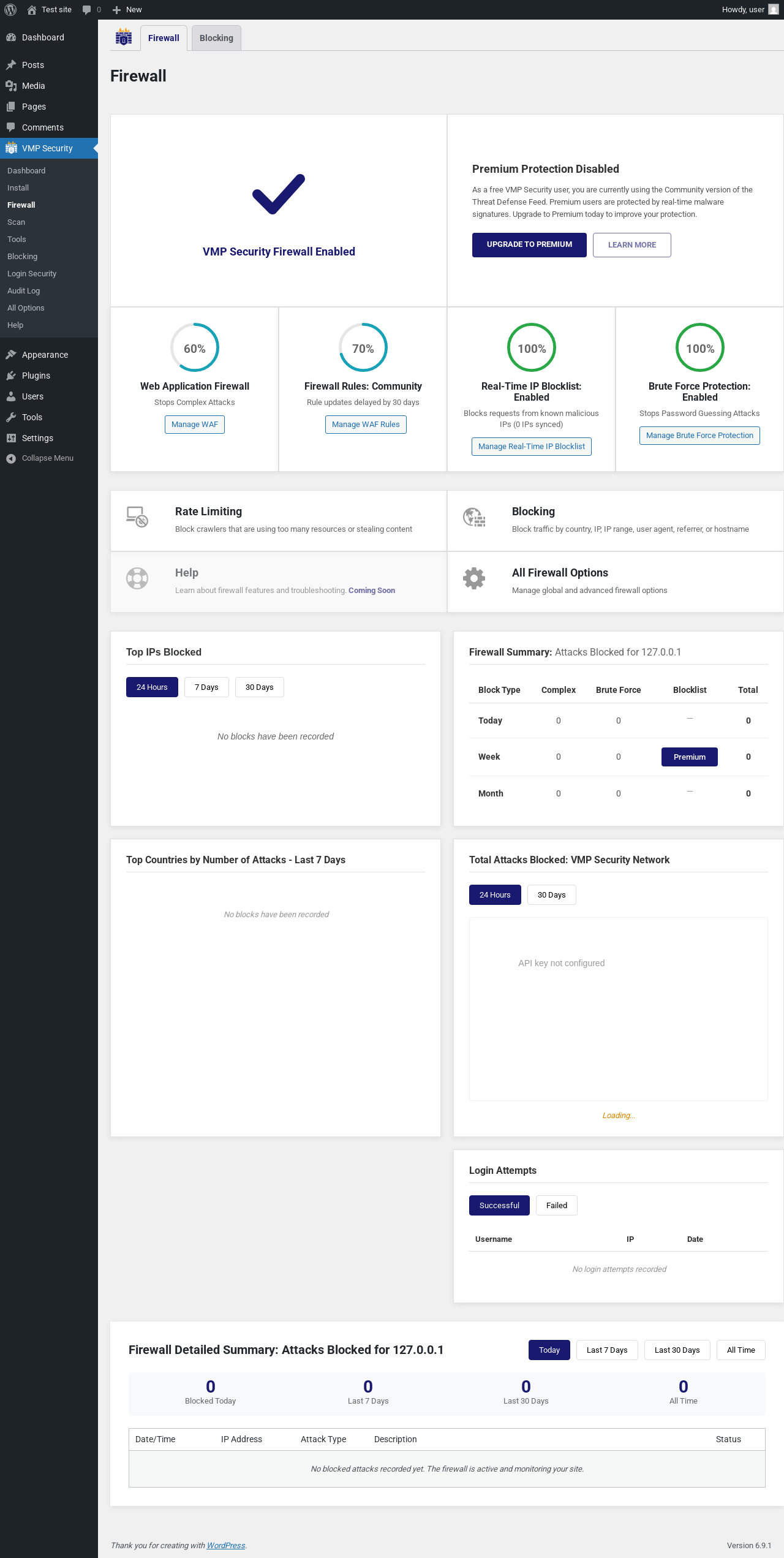Open Blocking in the VMP Security submenu
This screenshot has height=1558, width=784.
[x=23, y=257]
